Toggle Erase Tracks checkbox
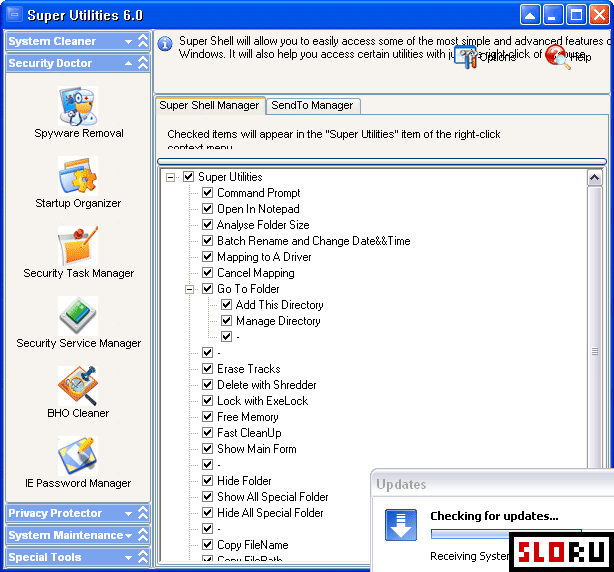The image size is (614, 572). [208, 369]
